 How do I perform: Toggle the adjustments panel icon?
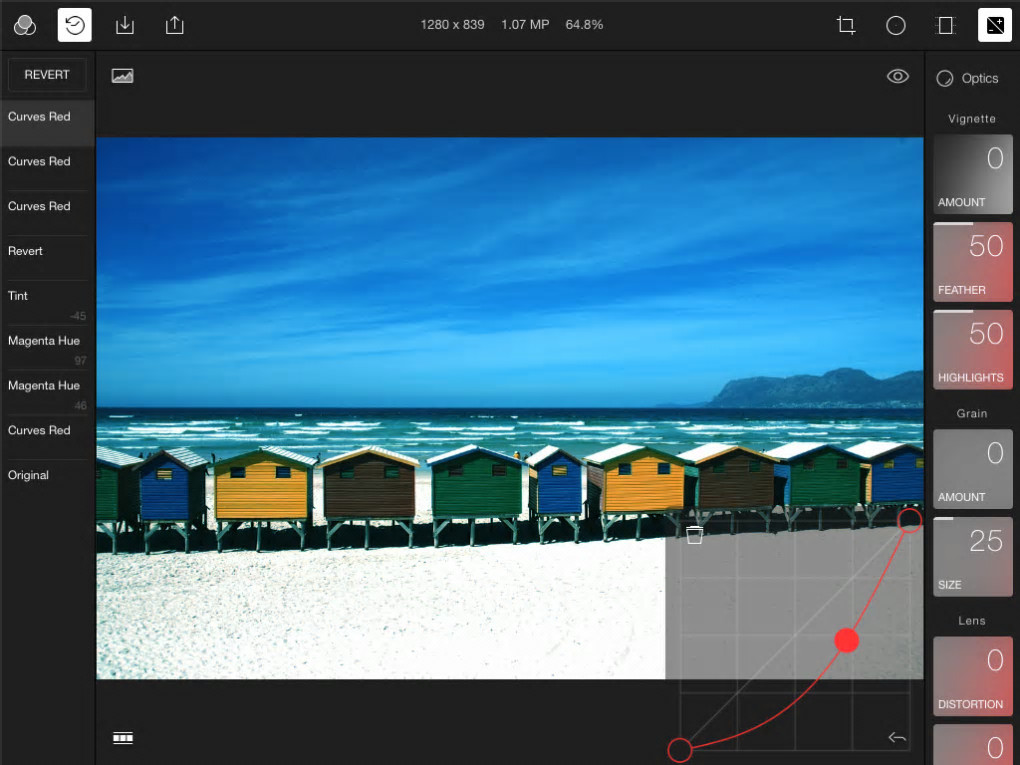point(994,25)
